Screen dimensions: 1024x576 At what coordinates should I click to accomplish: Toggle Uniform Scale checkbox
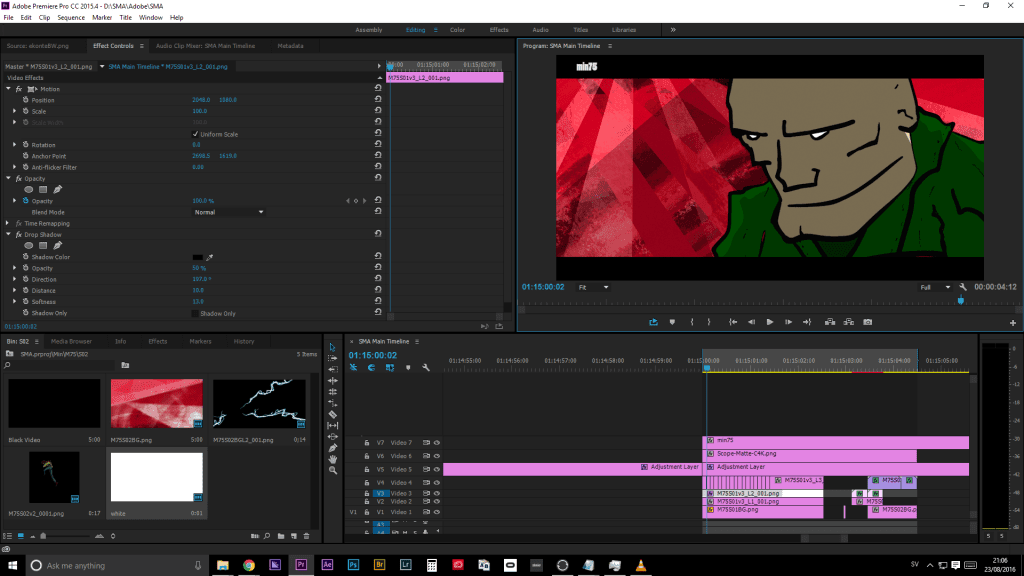point(195,134)
